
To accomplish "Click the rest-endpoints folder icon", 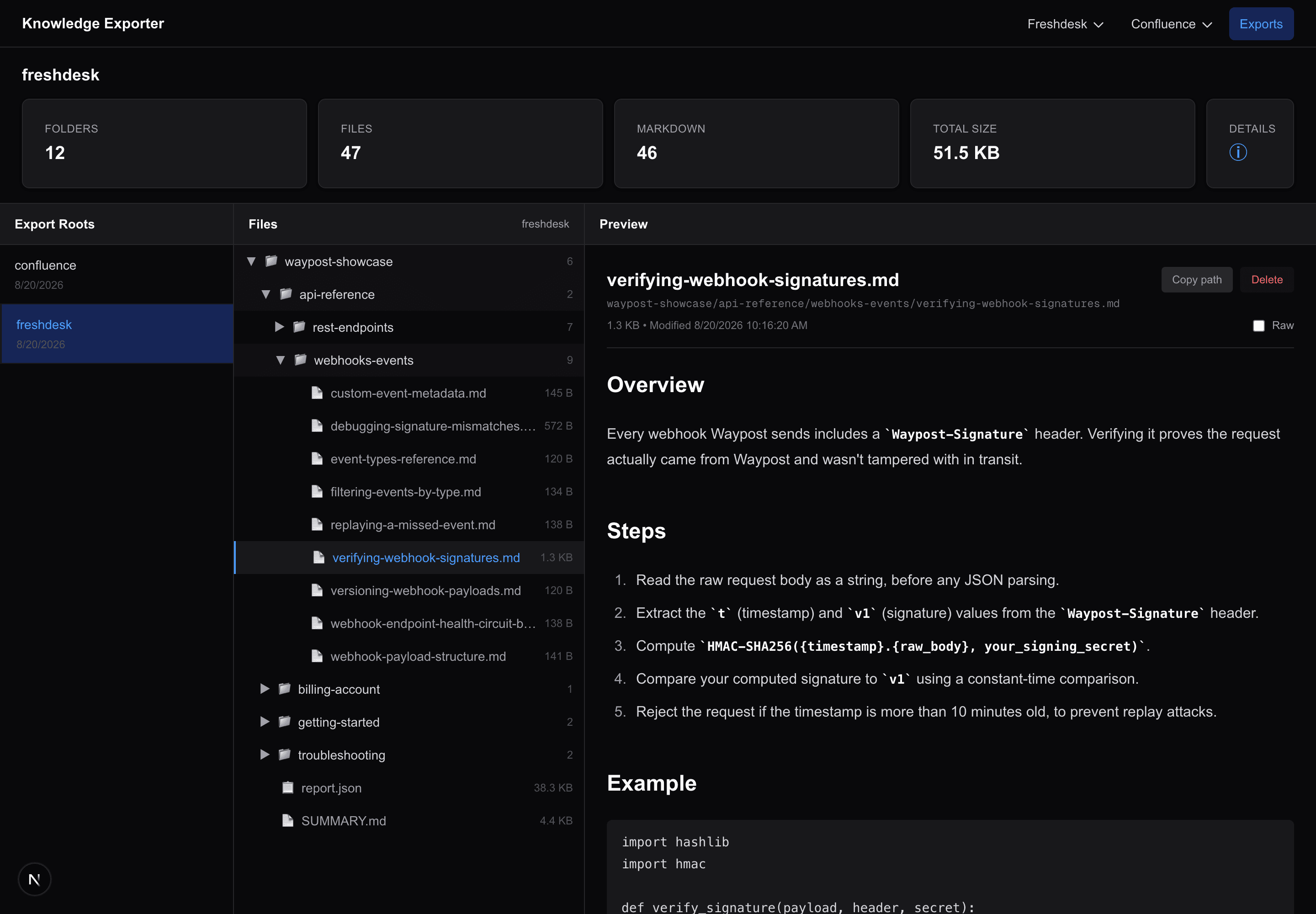I will point(299,327).
